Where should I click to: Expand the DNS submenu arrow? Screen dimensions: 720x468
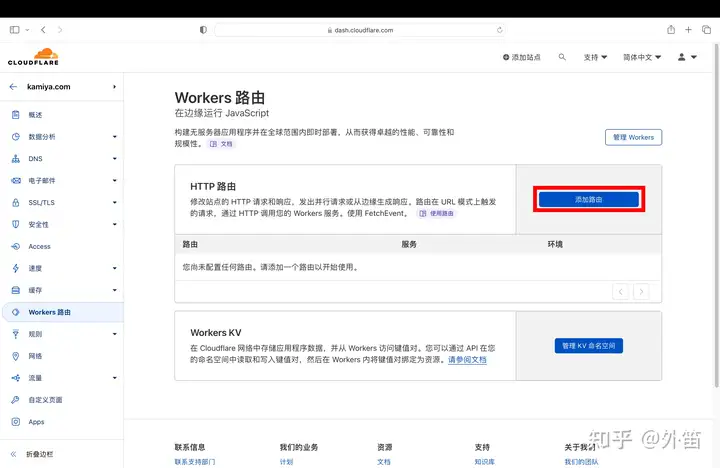(115, 158)
